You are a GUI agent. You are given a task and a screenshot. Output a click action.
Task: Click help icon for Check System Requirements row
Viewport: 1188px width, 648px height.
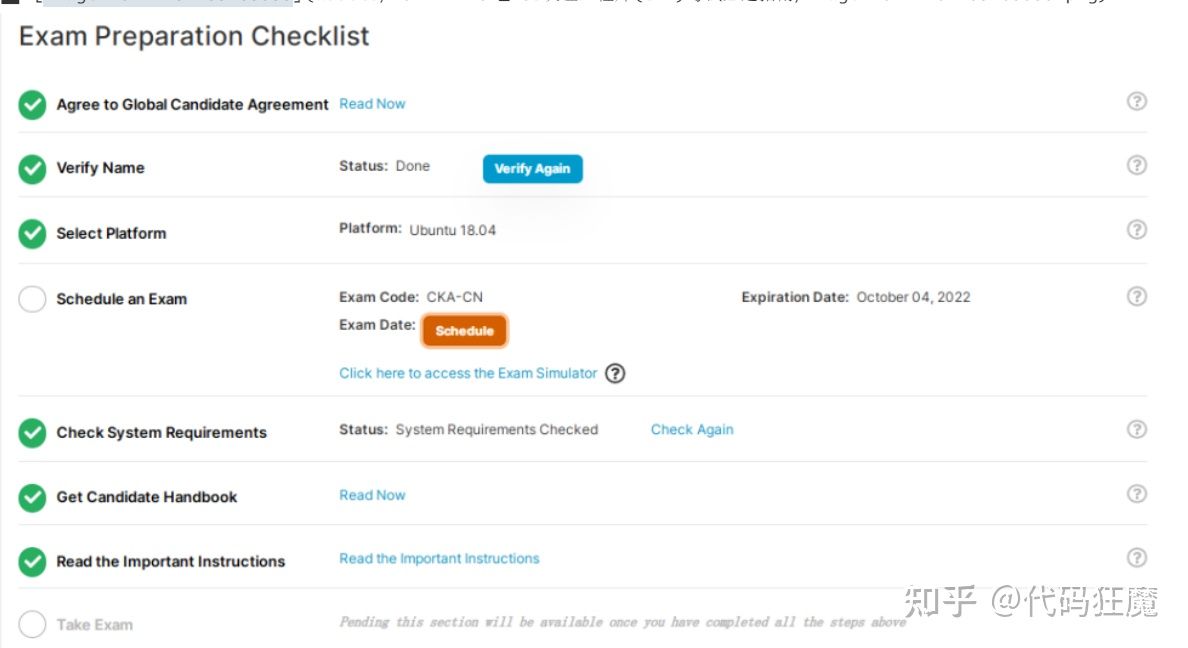pos(1136,429)
